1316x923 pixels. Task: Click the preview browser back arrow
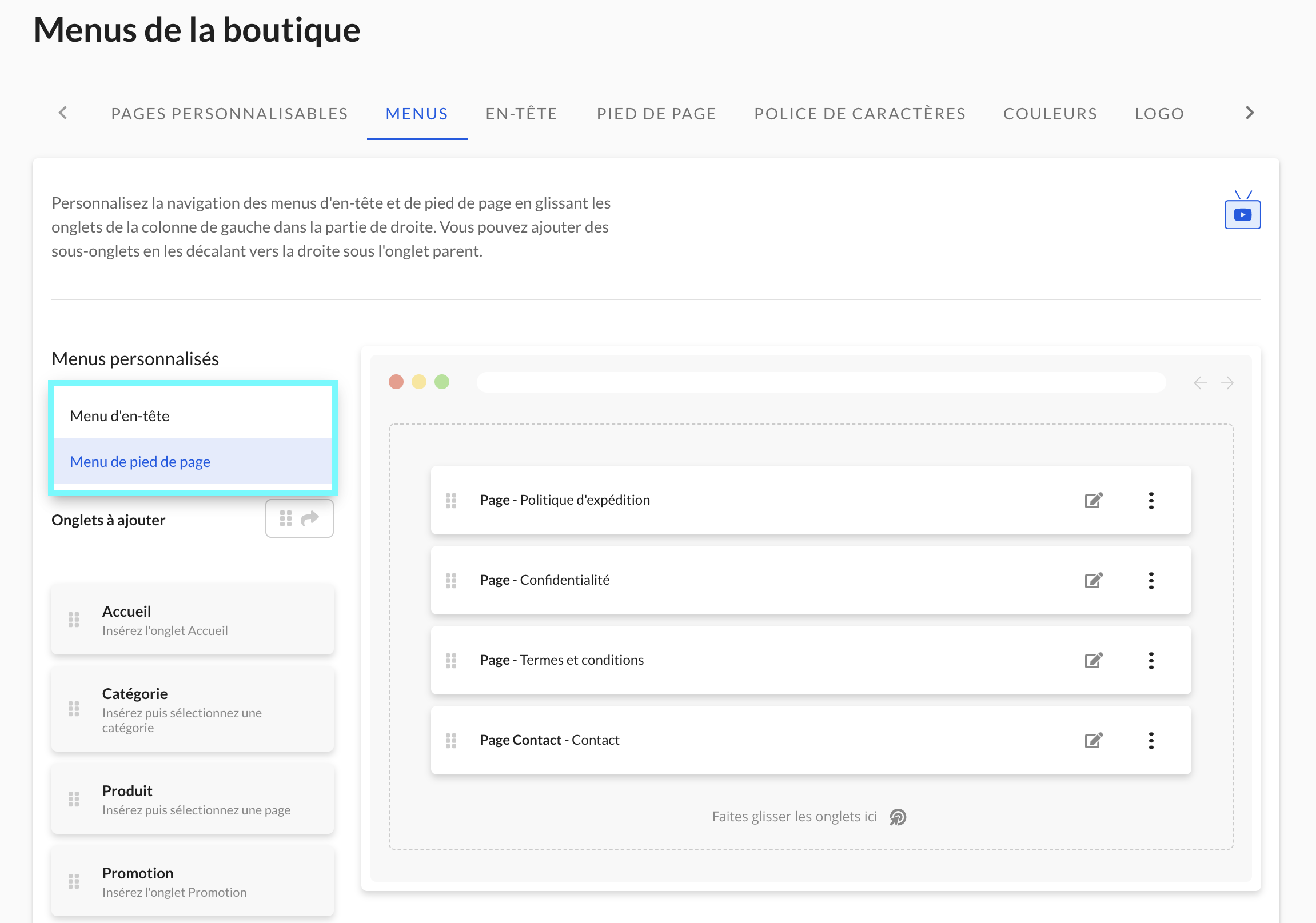coord(1200,383)
